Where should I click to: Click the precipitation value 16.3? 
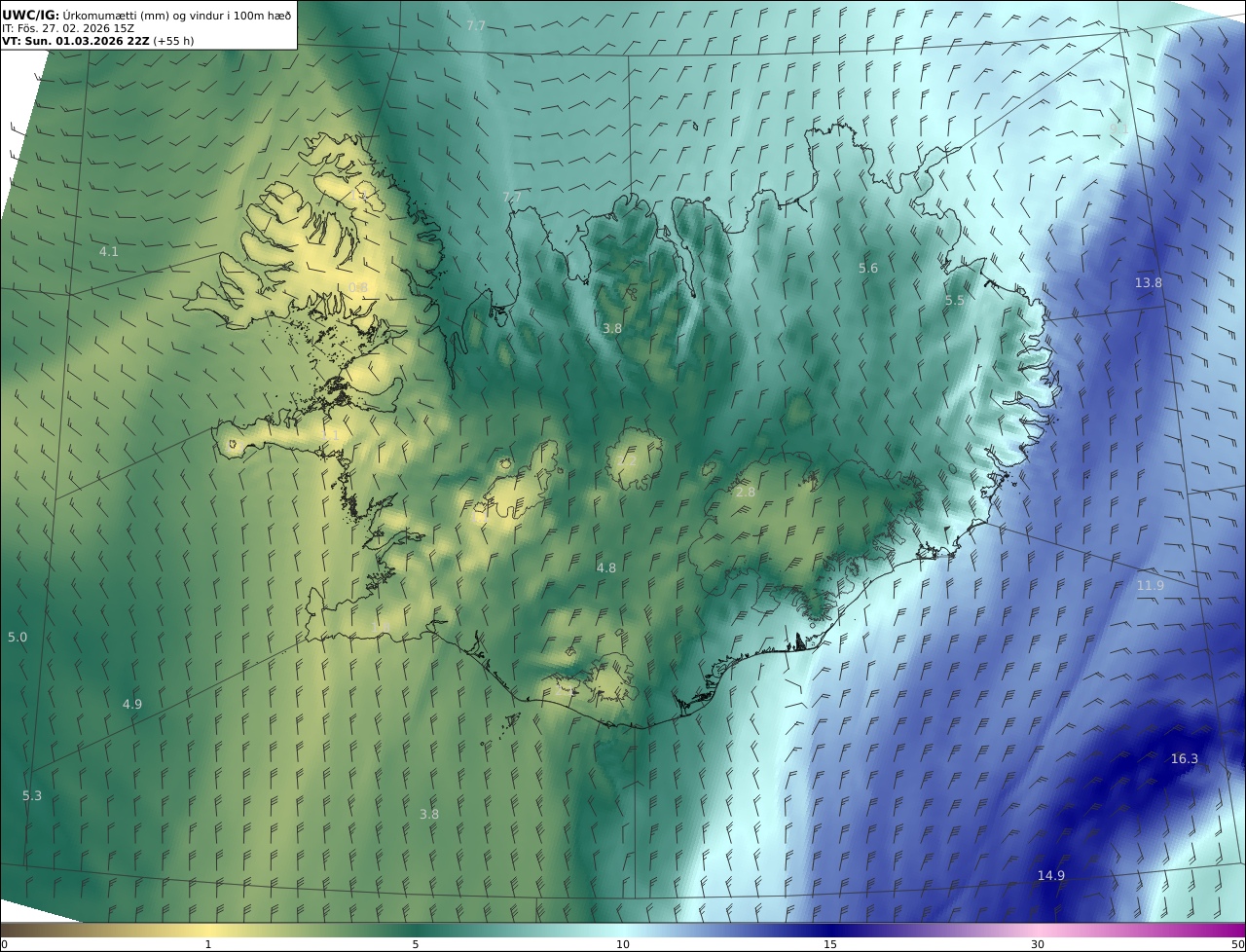click(1185, 758)
